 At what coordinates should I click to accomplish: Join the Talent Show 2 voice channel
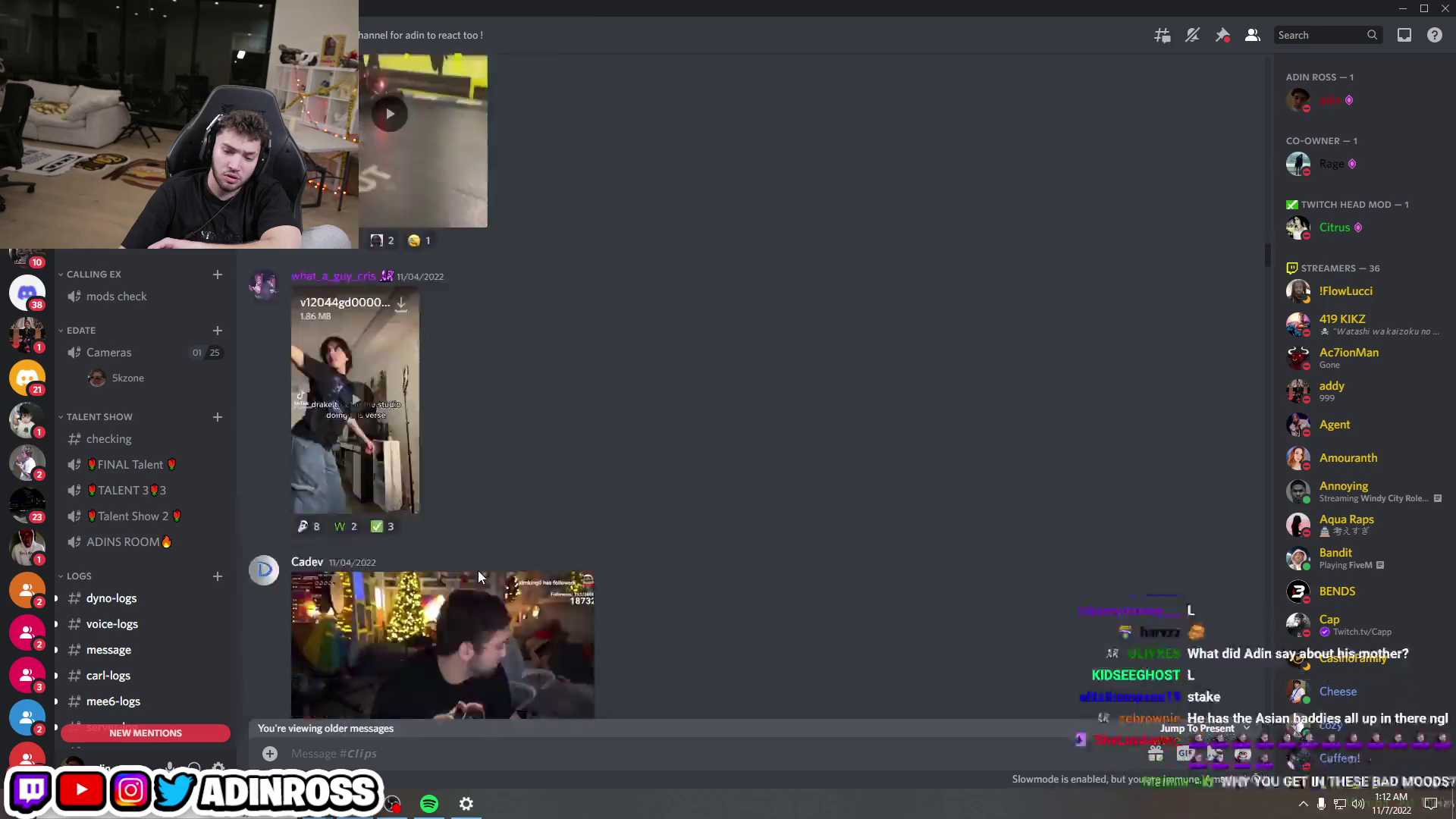[x=146, y=516]
